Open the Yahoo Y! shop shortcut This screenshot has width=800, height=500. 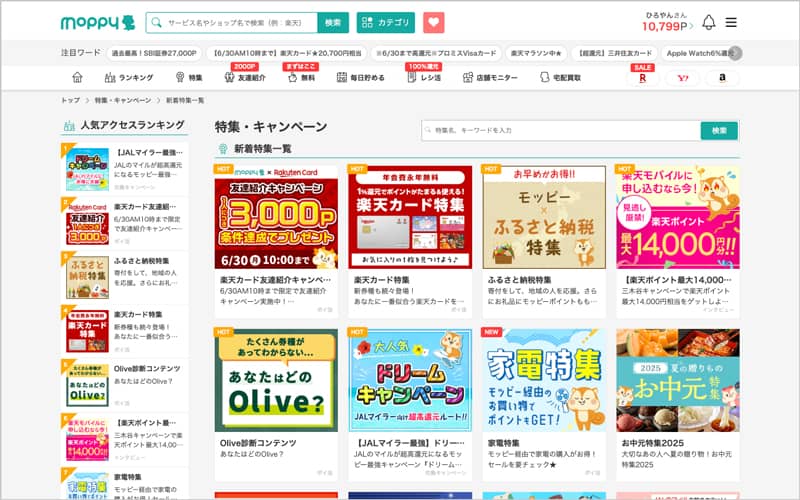pos(682,78)
